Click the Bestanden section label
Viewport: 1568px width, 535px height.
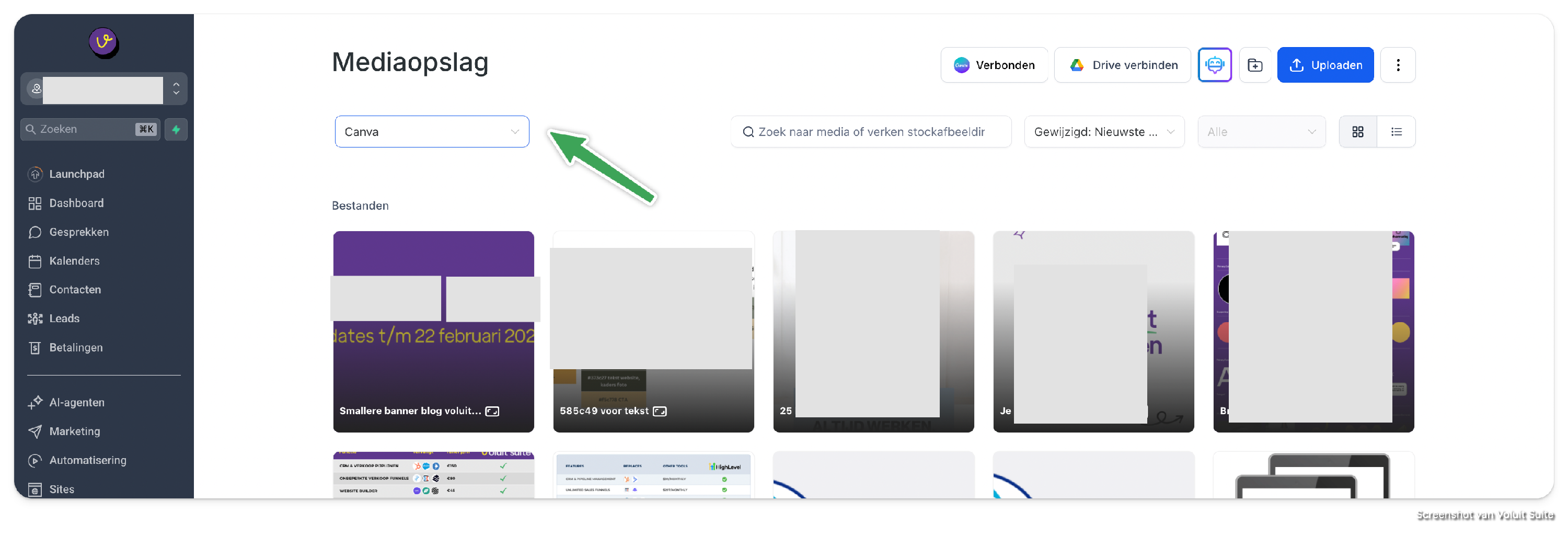pyautogui.click(x=360, y=206)
